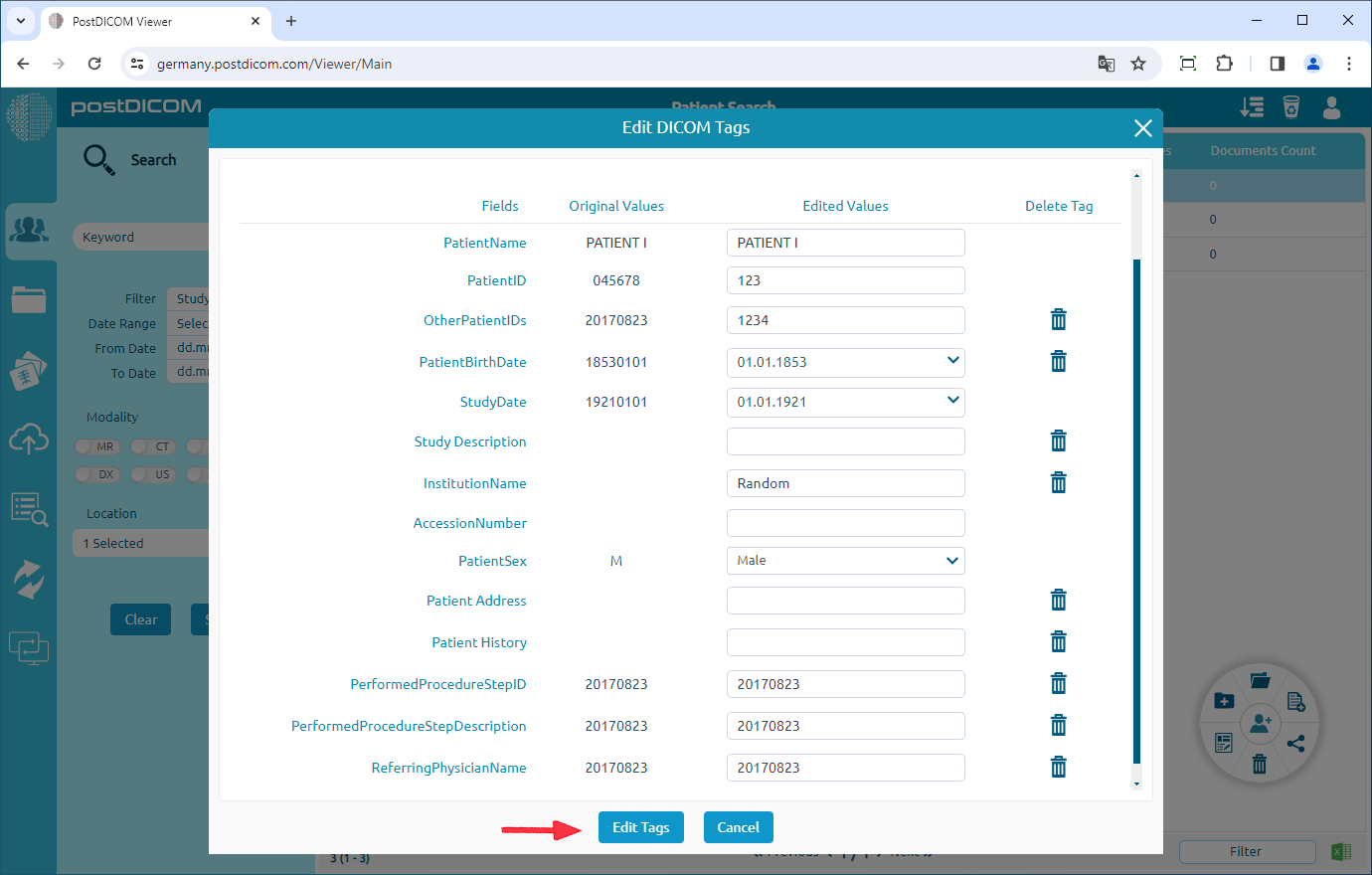Enable the DX modality filter
The height and width of the screenshot is (875, 1372).
click(x=95, y=474)
